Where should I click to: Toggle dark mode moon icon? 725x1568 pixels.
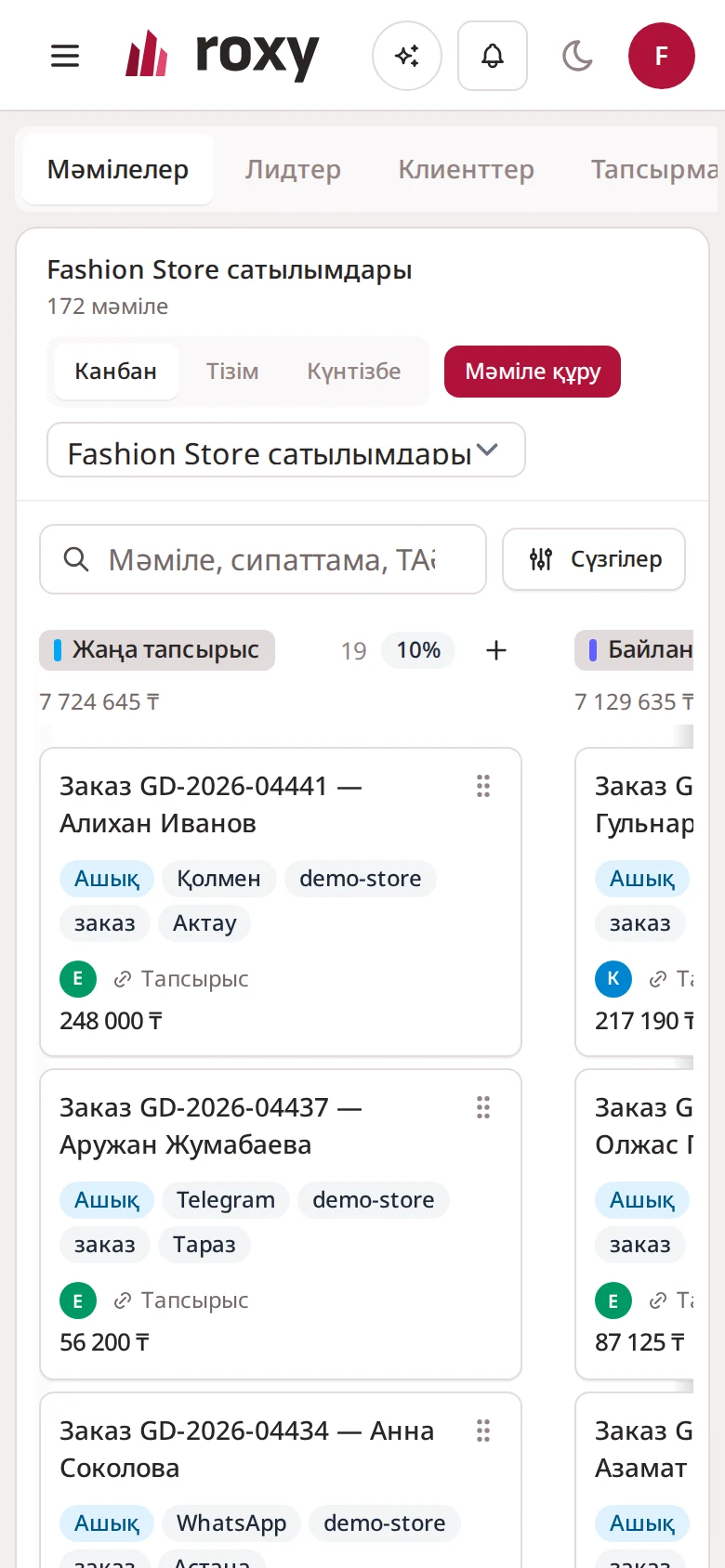click(577, 56)
